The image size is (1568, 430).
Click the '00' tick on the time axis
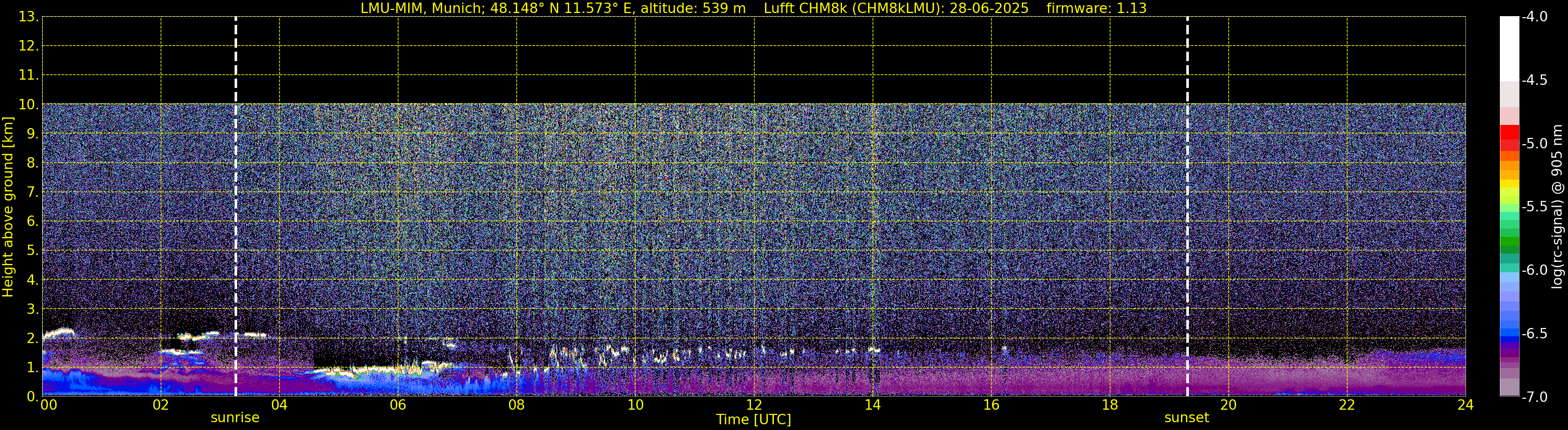(49, 405)
